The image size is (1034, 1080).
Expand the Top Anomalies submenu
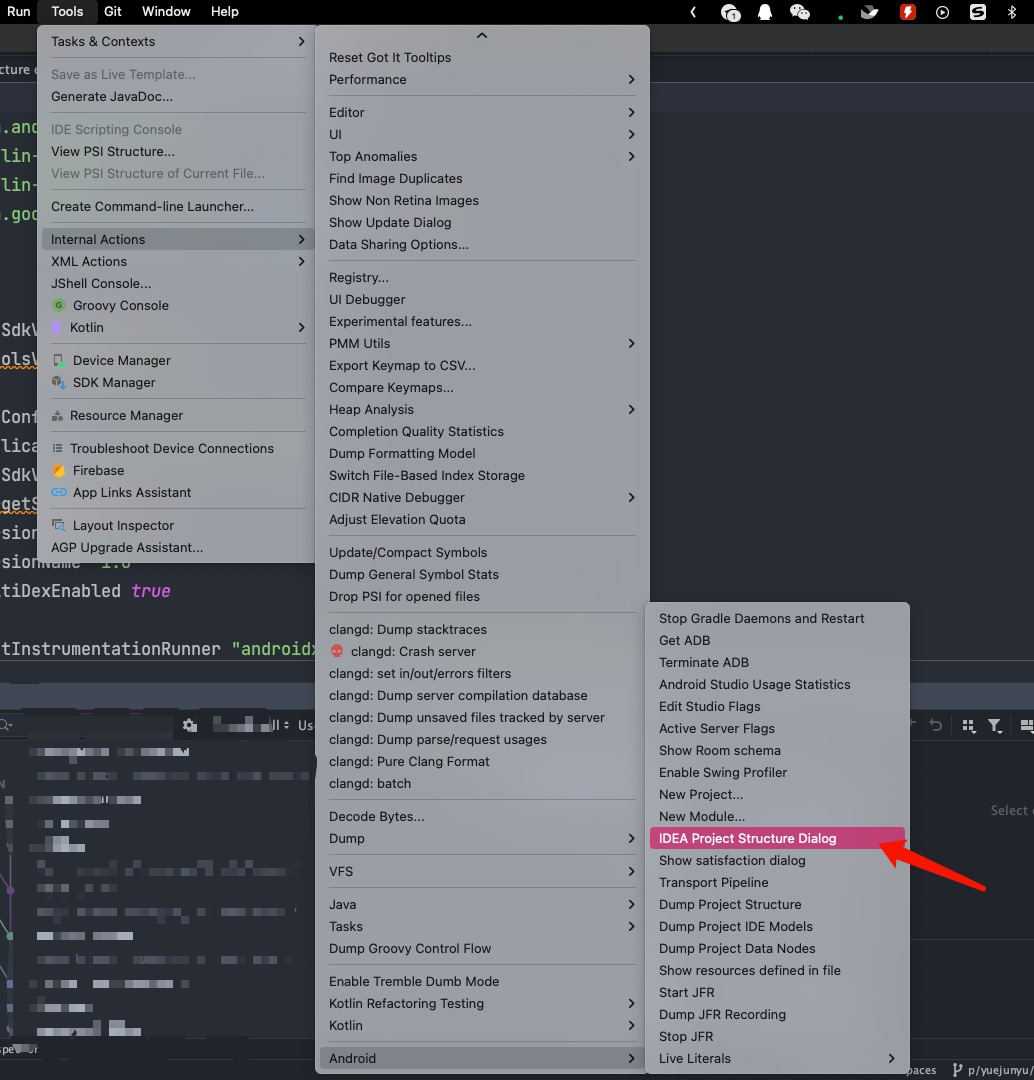coord(482,157)
